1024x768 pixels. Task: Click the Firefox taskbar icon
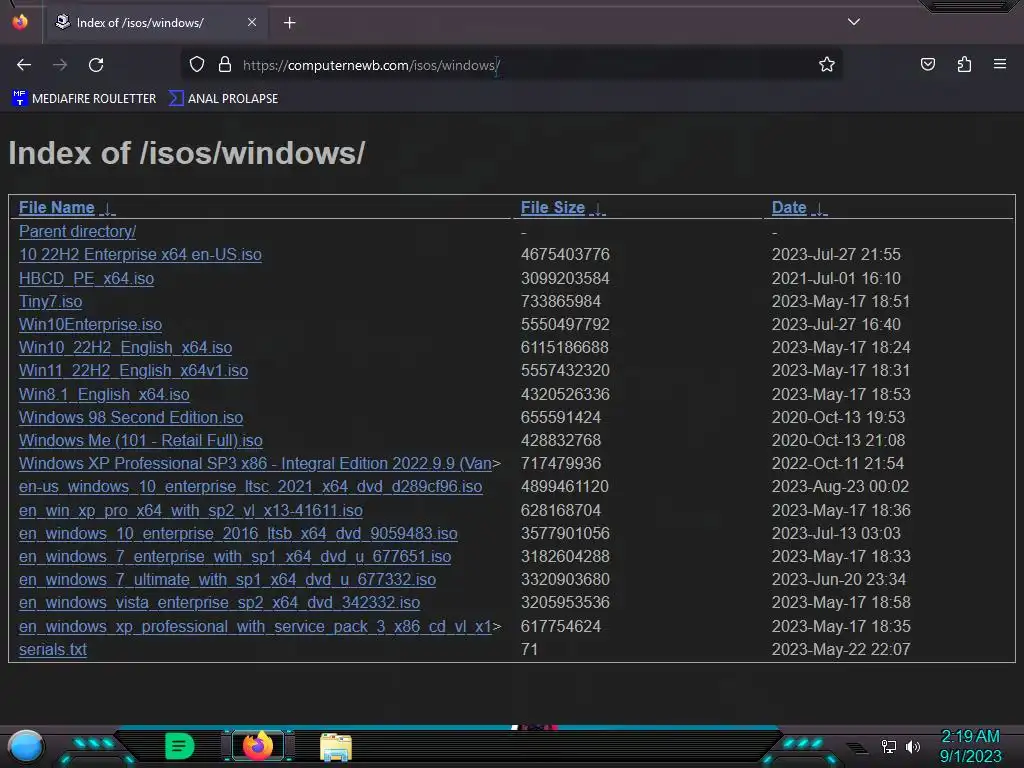pyautogui.click(x=258, y=746)
